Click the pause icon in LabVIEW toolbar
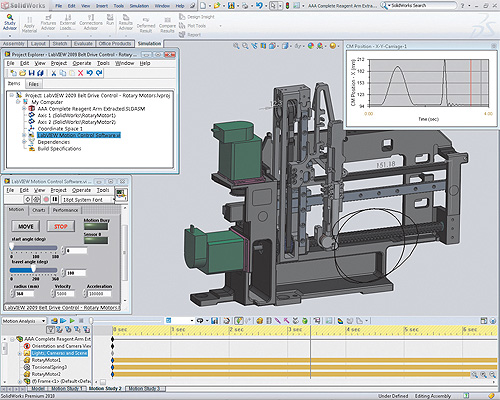500x400 pixels. pos(55,199)
